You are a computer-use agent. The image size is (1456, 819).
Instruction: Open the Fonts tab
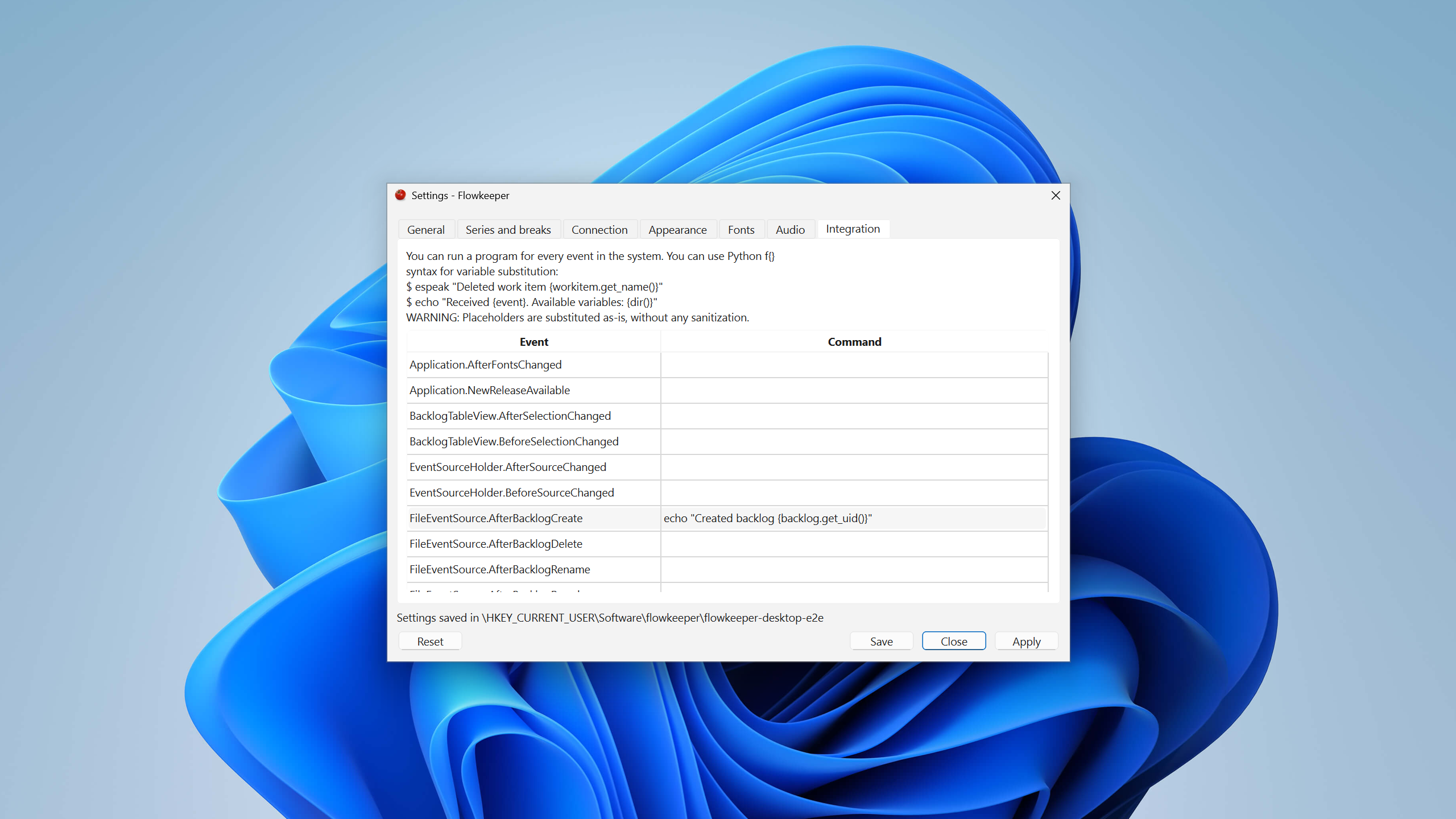[741, 229]
